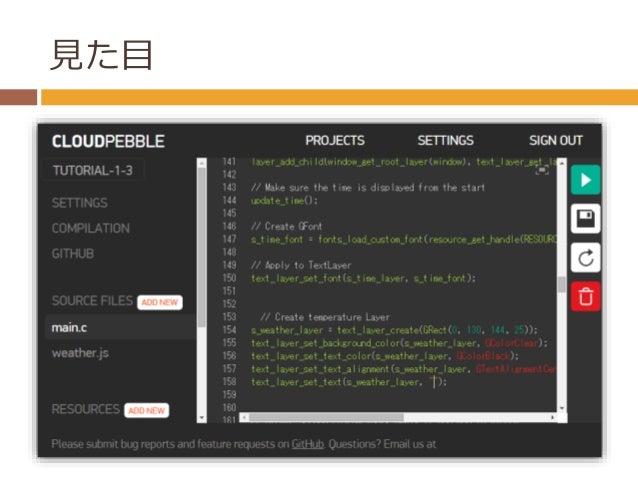Screen dimensions: 638x479
Task: Open sidebar SETTINGS page
Action: tap(79, 203)
